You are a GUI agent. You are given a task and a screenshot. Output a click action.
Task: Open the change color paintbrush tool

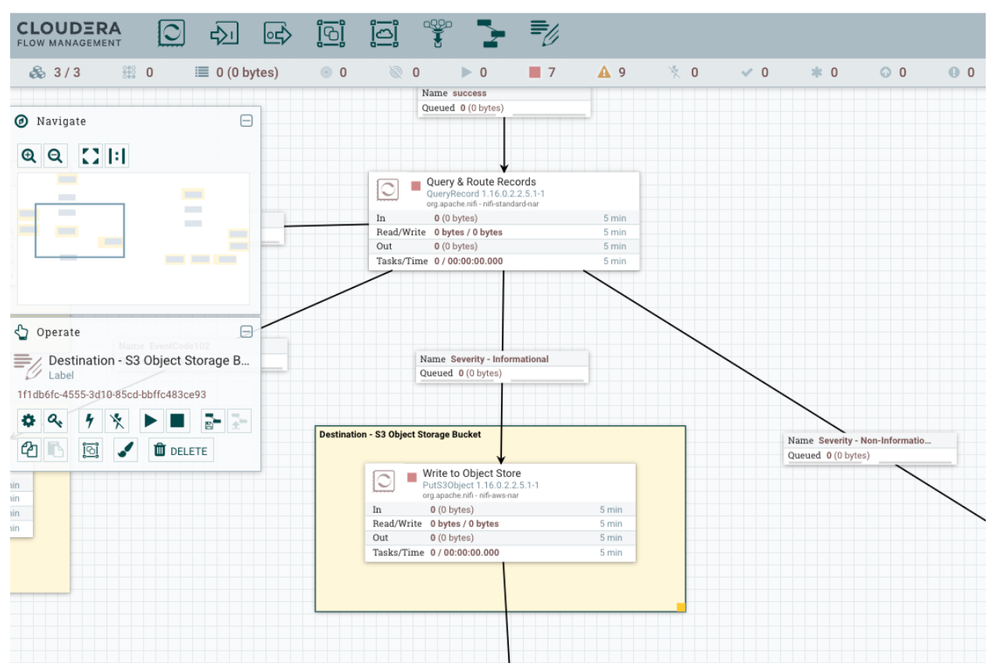[x=126, y=451]
